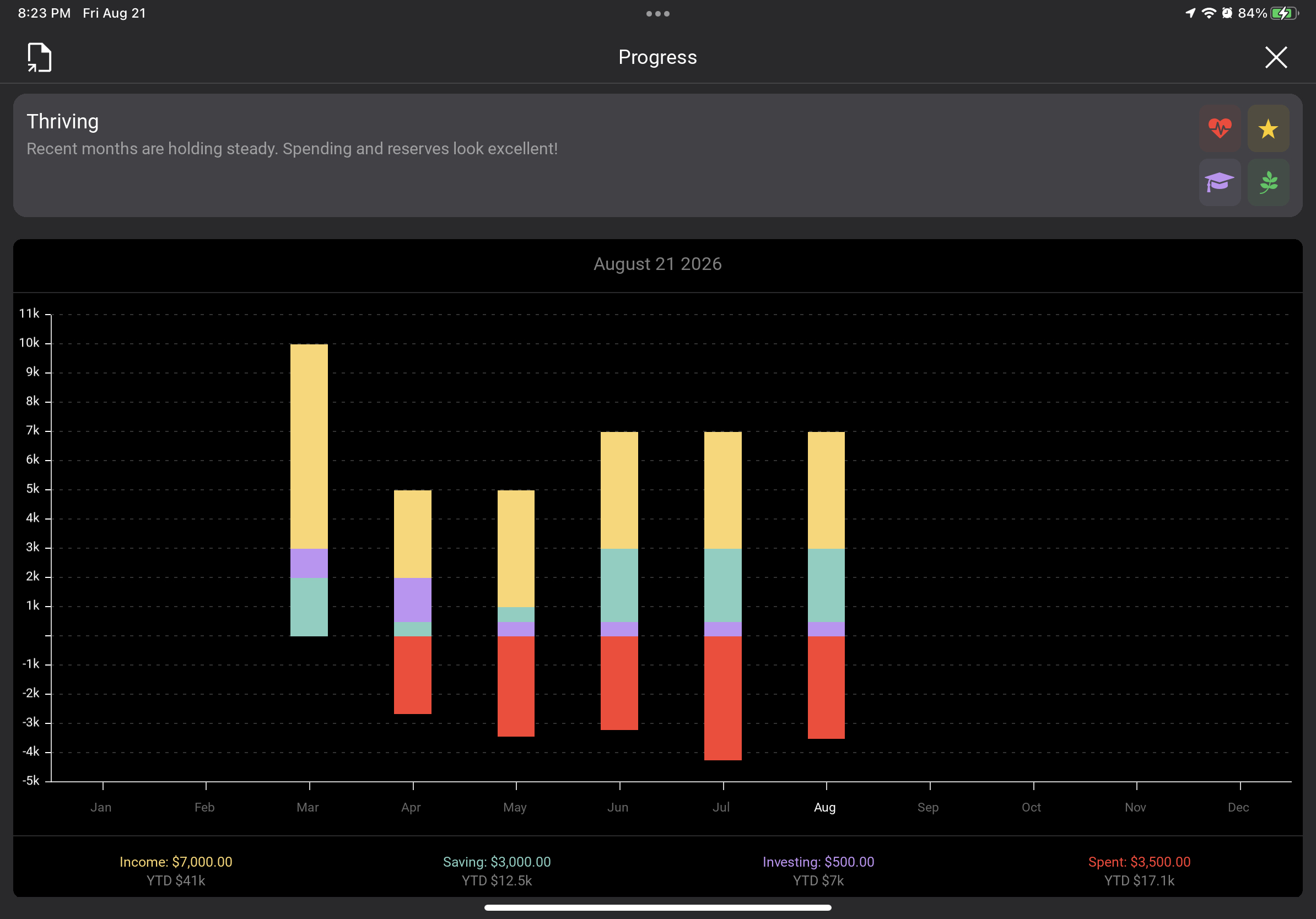The height and width of the screenshot is (919, 1316).
Task: Select the April bar in chart
Action: click(x=412, y=602)
